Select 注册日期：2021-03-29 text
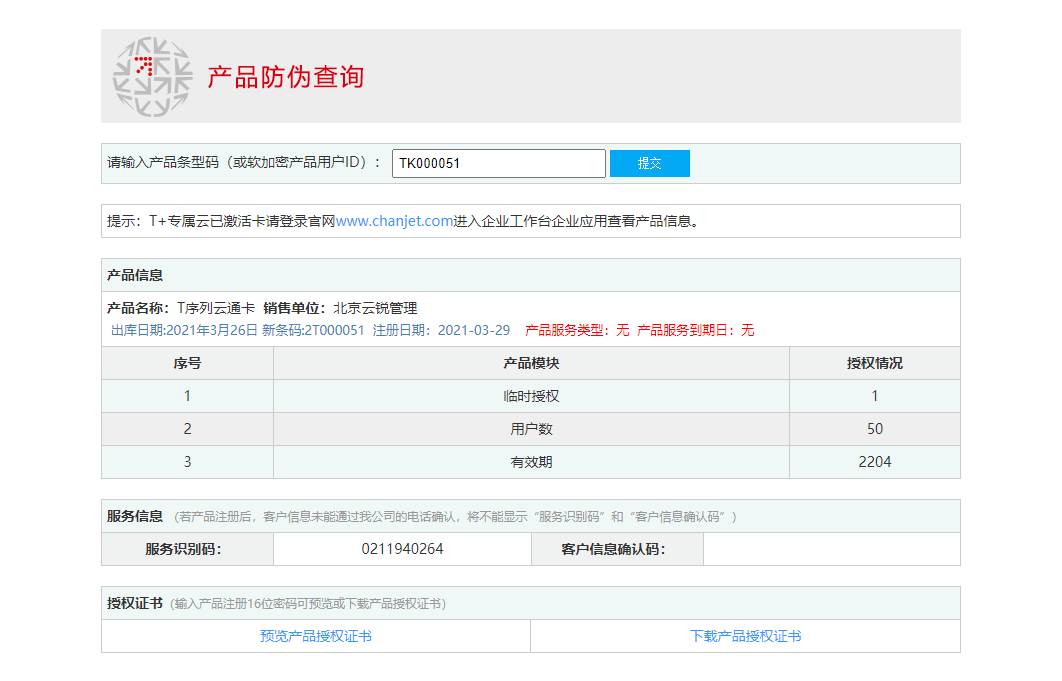1062x681 pixels. [441, 330]
